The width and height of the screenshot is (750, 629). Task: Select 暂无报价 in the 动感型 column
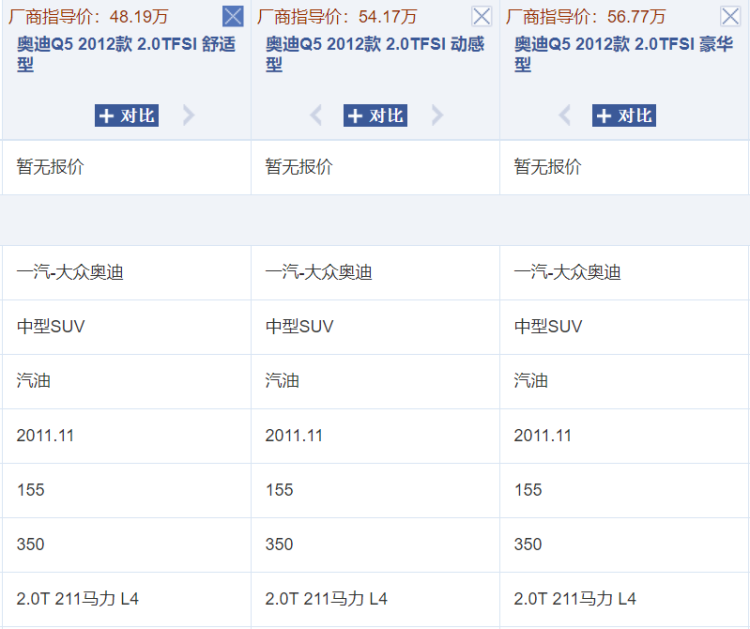[299, 167]
